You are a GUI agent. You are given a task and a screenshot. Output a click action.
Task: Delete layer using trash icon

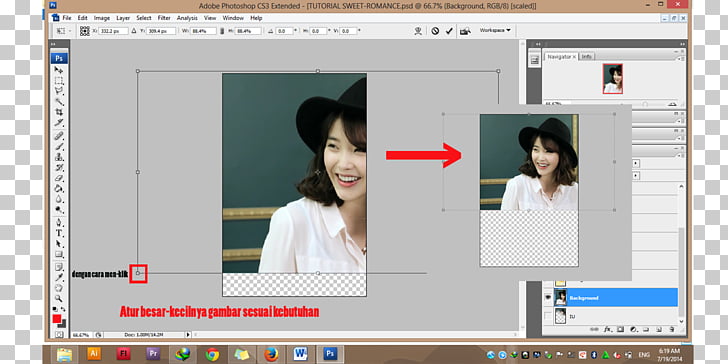tap(672, 329)
